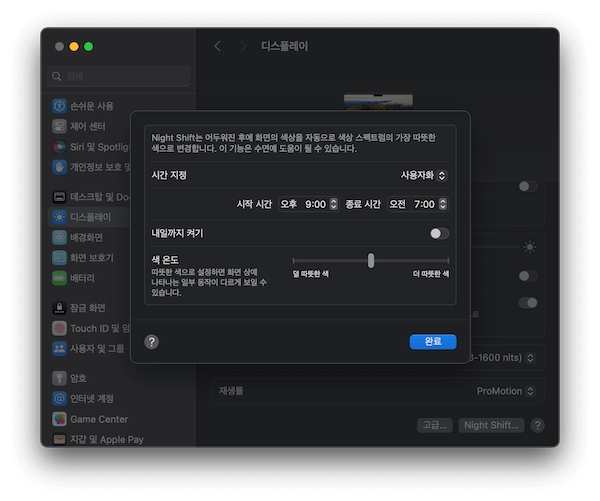Click 완료 to close the dialog
600x501 pixels.
(433, 342)
